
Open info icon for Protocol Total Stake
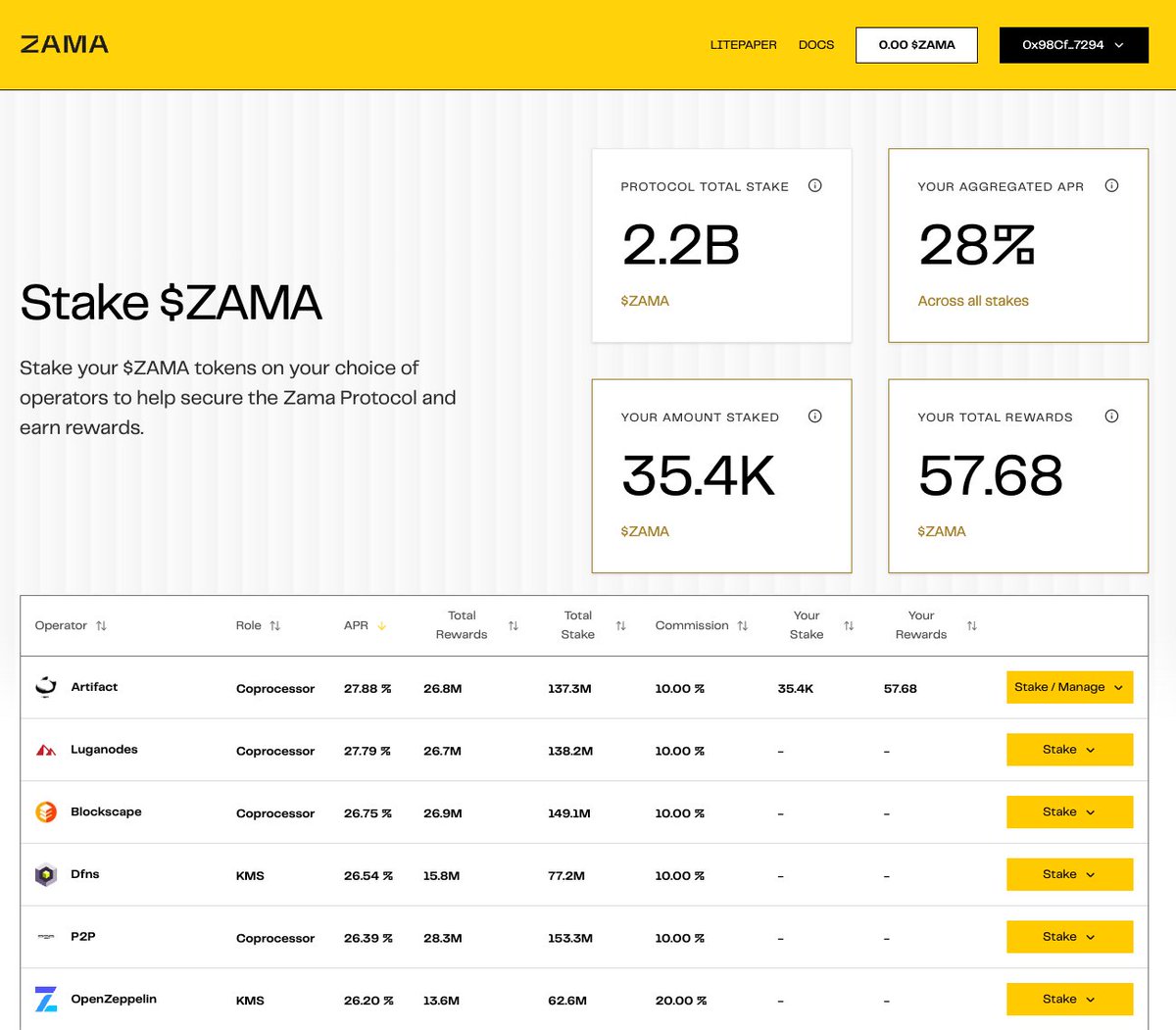[814, 185]
